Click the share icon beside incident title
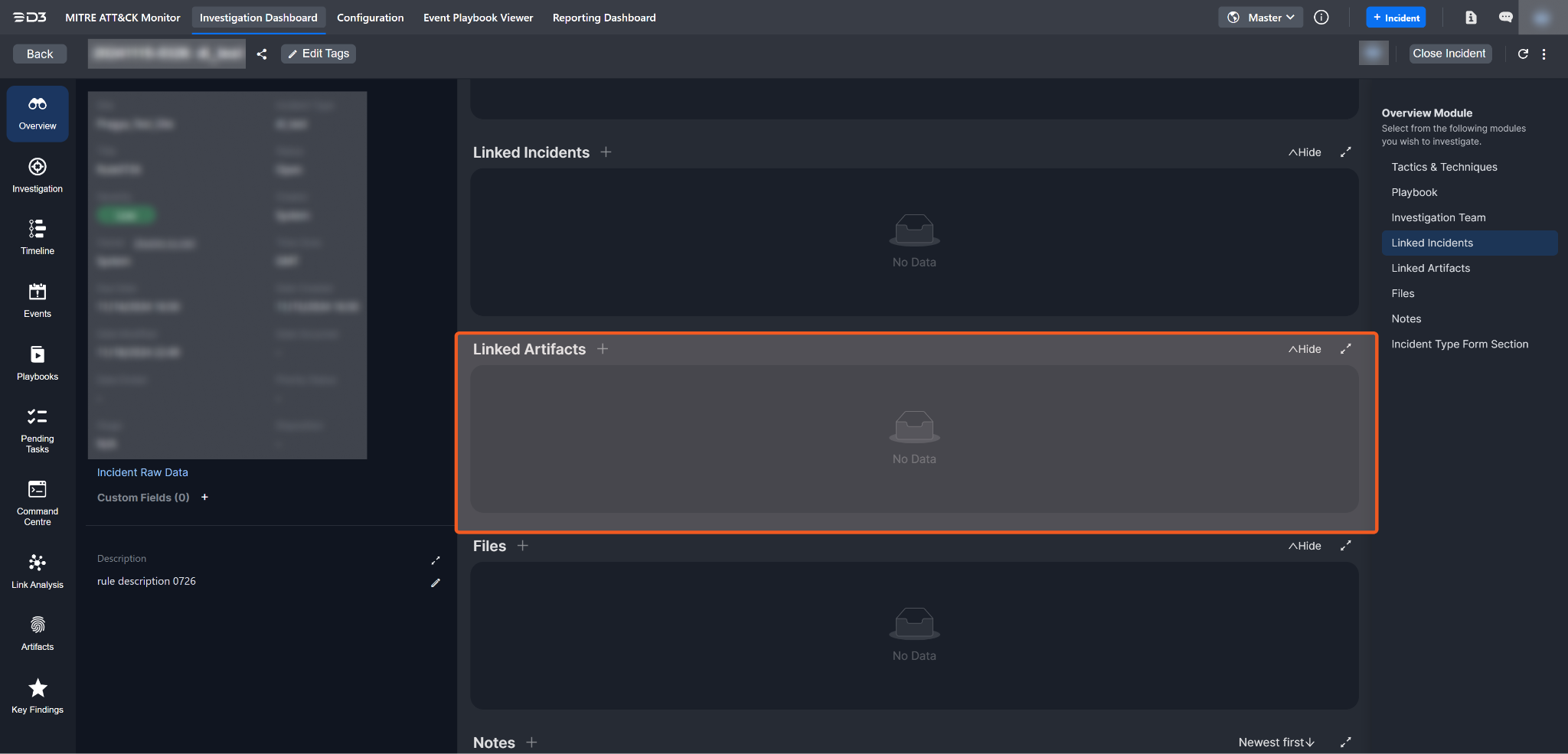Viewport: 1568px width, 754px height. click(262, 54)
